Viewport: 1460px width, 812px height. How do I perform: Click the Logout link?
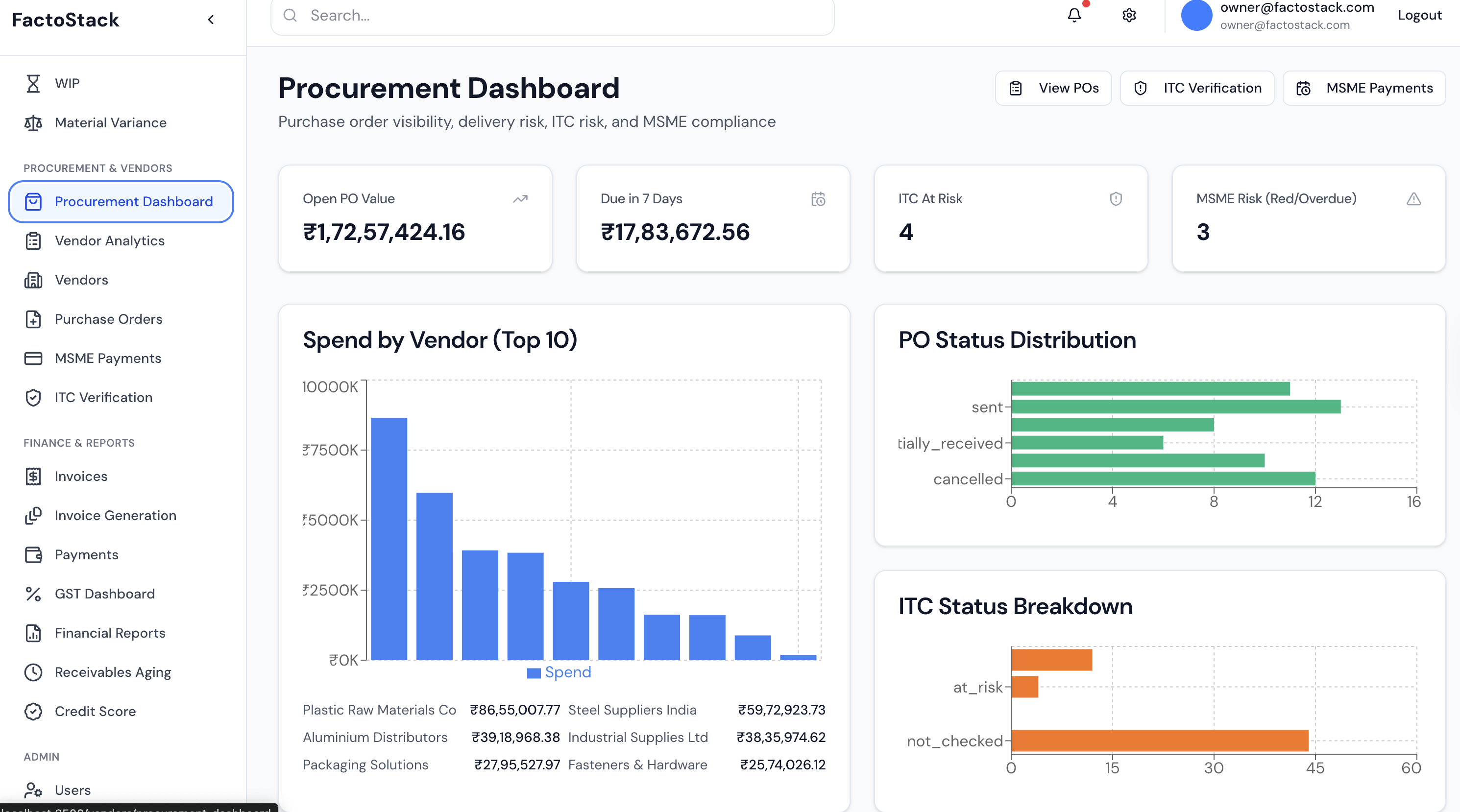point(1419,14)
